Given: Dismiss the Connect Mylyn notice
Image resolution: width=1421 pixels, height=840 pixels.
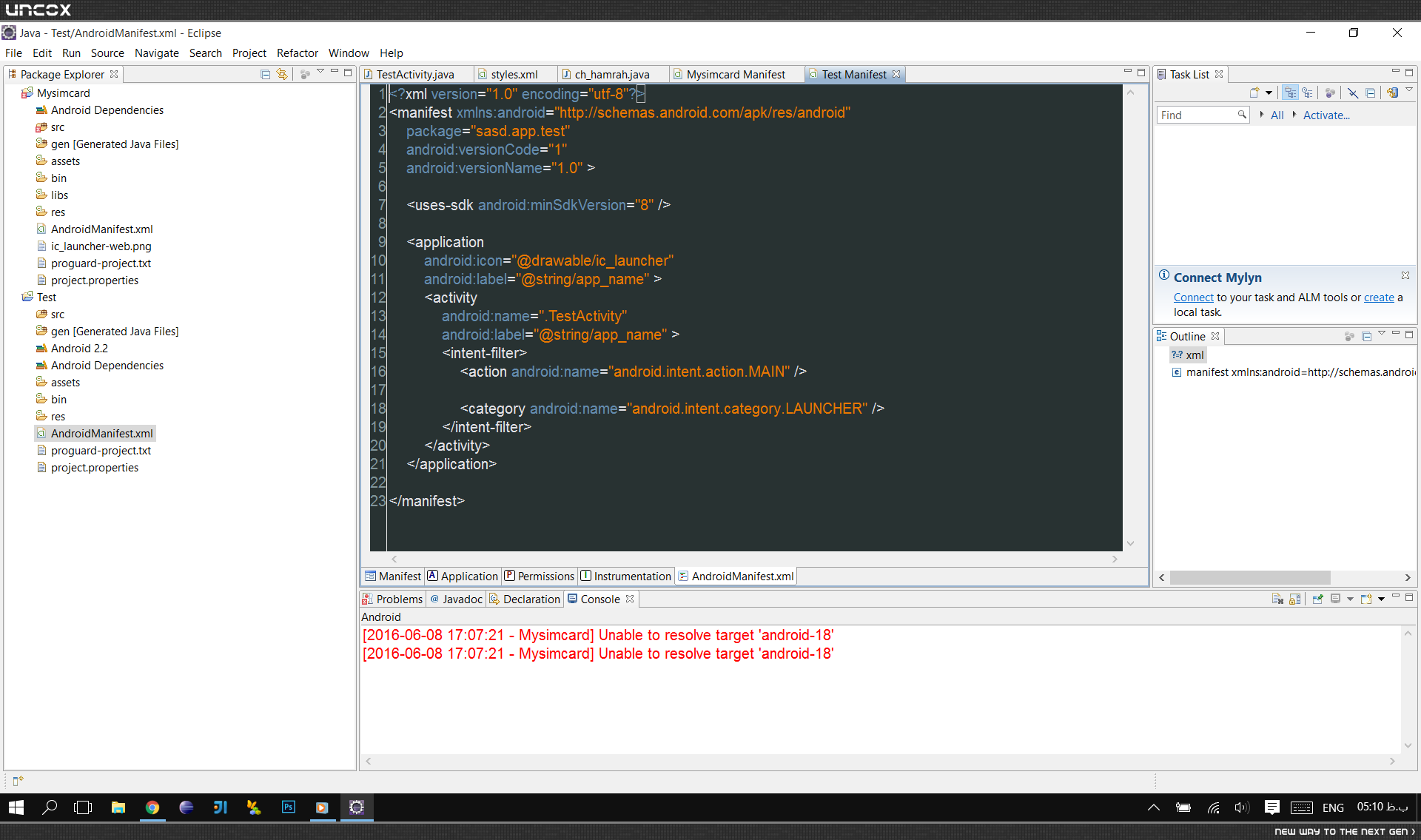Looking at the screenshot, I should pos(1405,275).
